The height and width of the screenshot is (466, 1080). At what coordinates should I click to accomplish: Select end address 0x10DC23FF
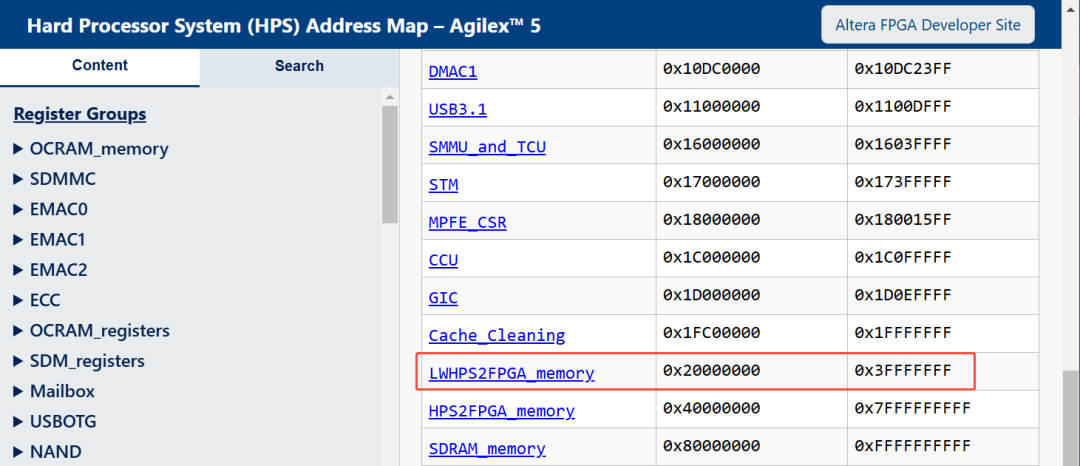pos(903,69)
